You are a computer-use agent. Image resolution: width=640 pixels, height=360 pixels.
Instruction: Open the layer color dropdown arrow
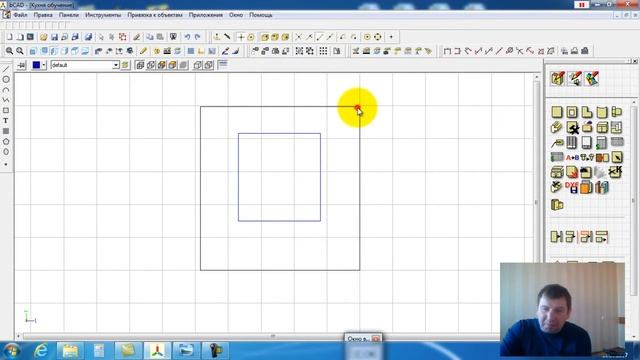click(44, 65)
